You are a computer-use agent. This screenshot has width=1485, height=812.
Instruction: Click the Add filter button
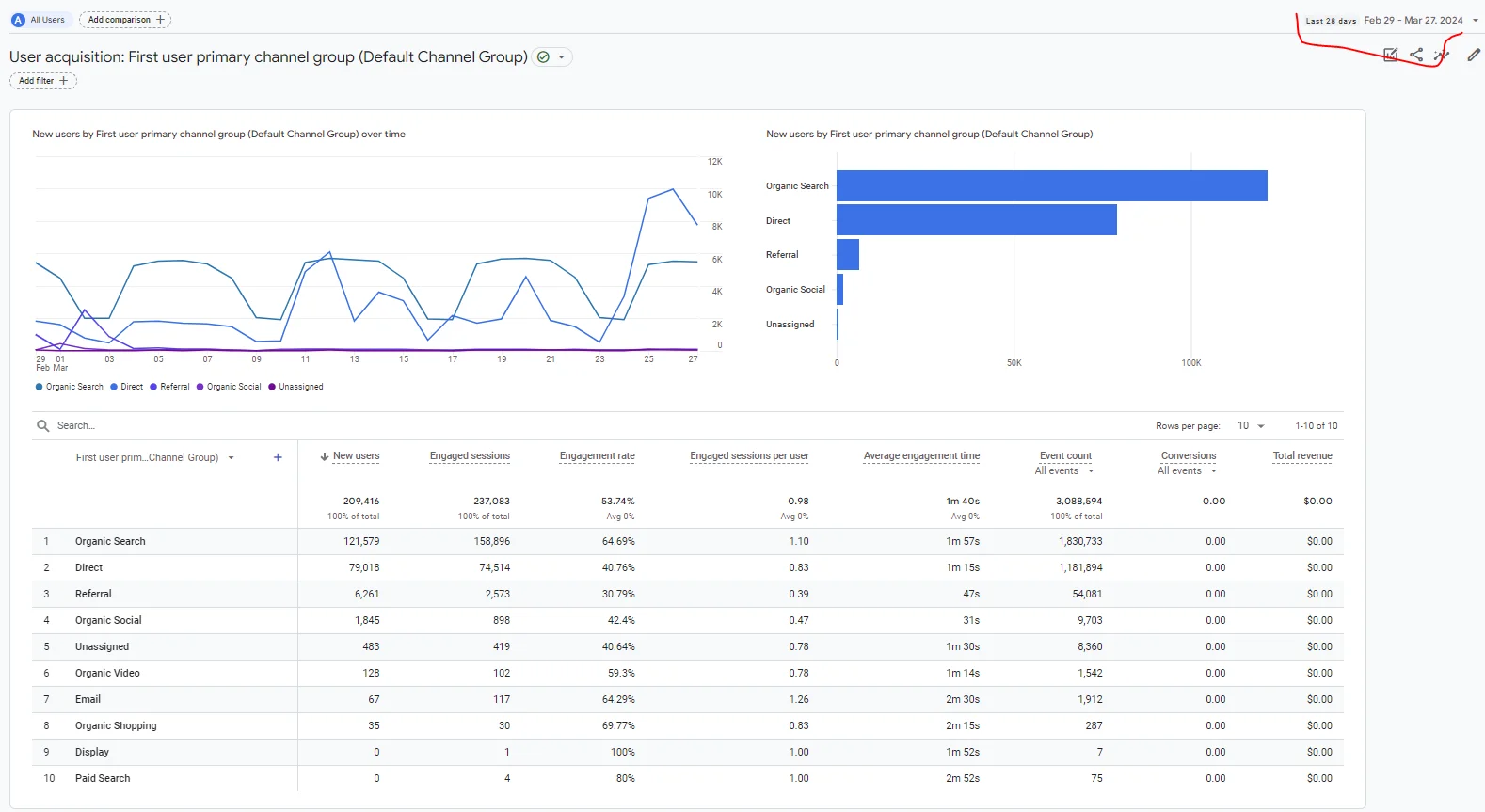tap(43, 81)
